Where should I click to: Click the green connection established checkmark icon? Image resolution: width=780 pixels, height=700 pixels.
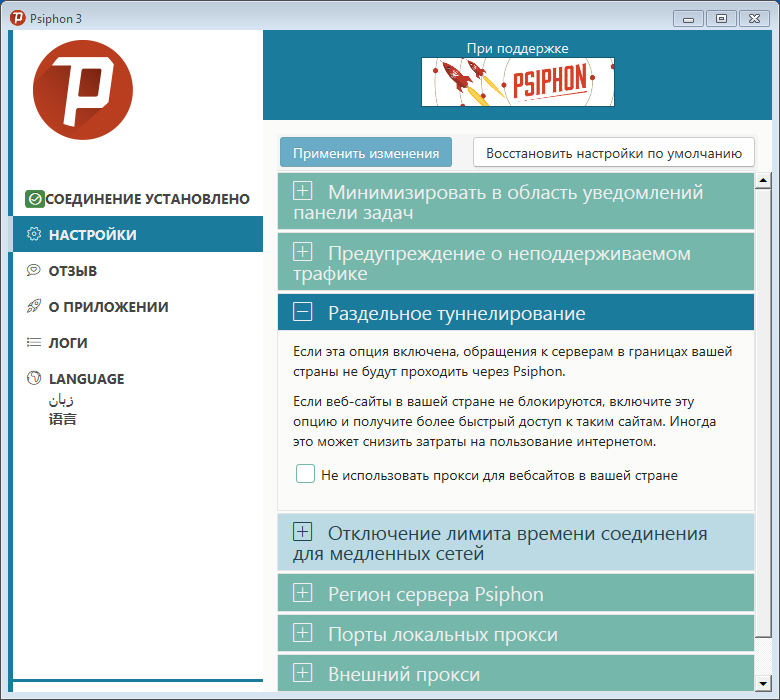[x=34, y=199]
